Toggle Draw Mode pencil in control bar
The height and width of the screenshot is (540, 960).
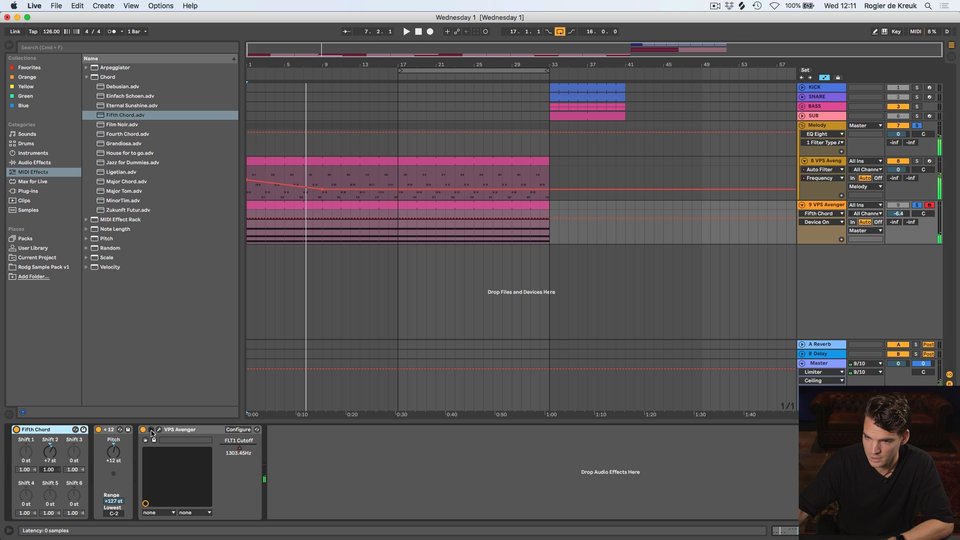(x=875, y=31)
